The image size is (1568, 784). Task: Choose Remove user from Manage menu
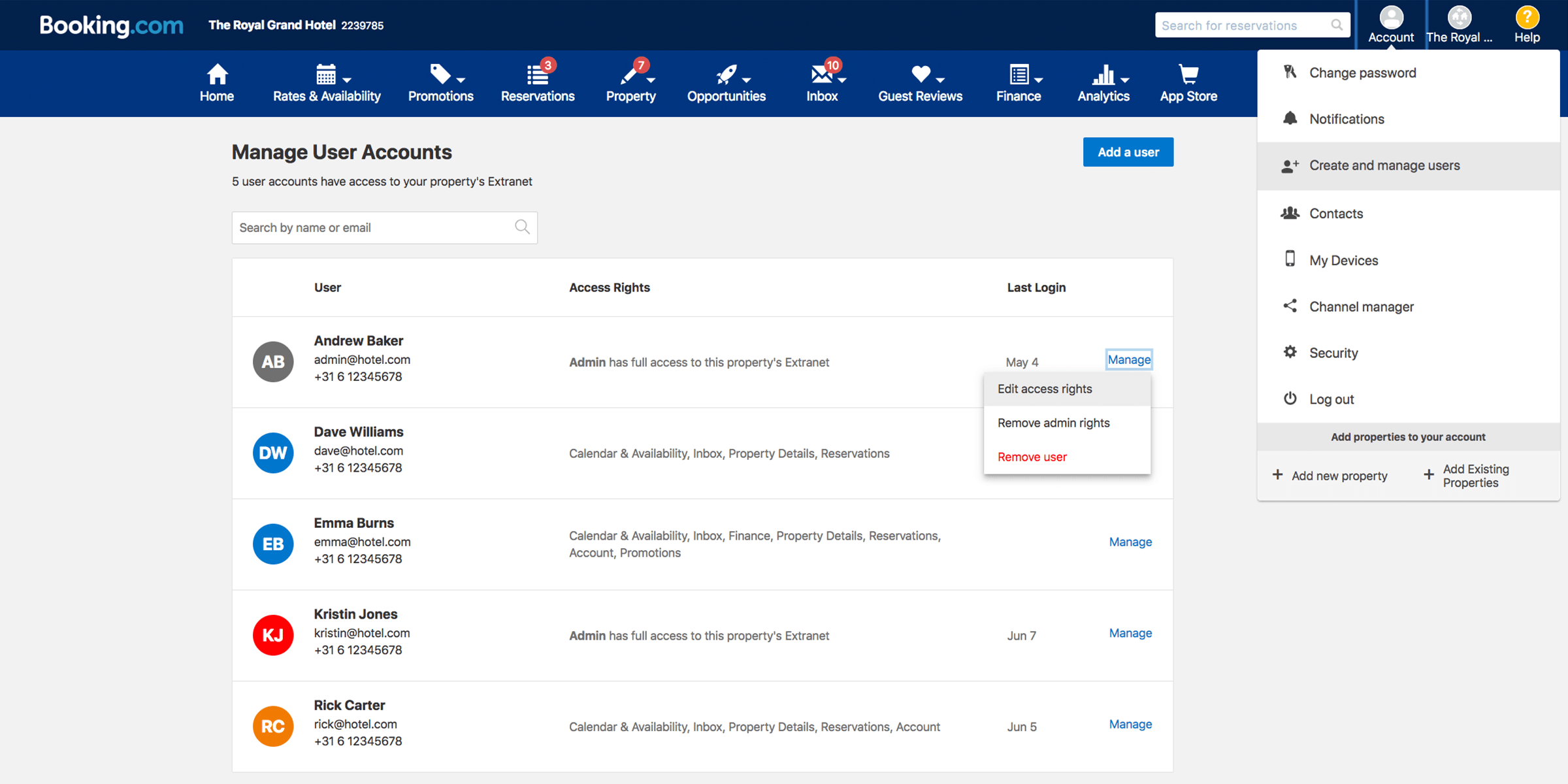pyautogui.click(x=1032, y=457)
